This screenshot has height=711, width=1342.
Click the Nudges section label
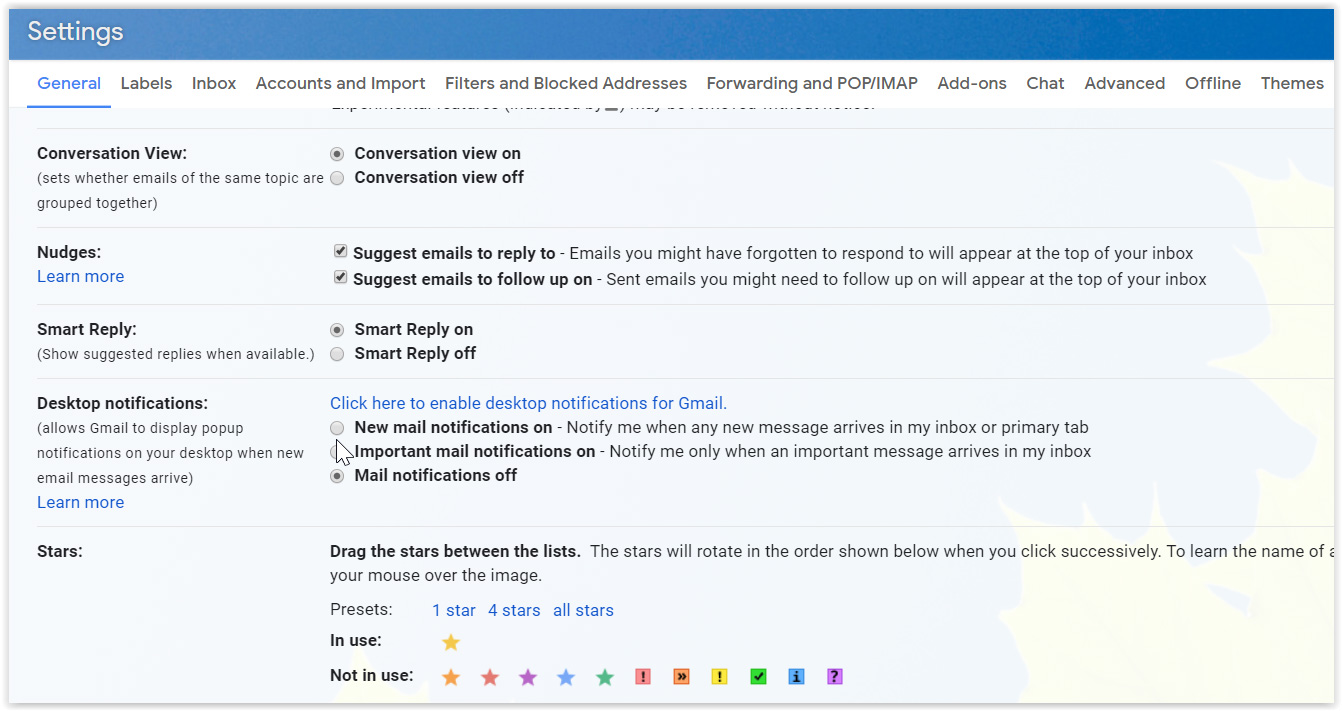click(x=69, y=254)
